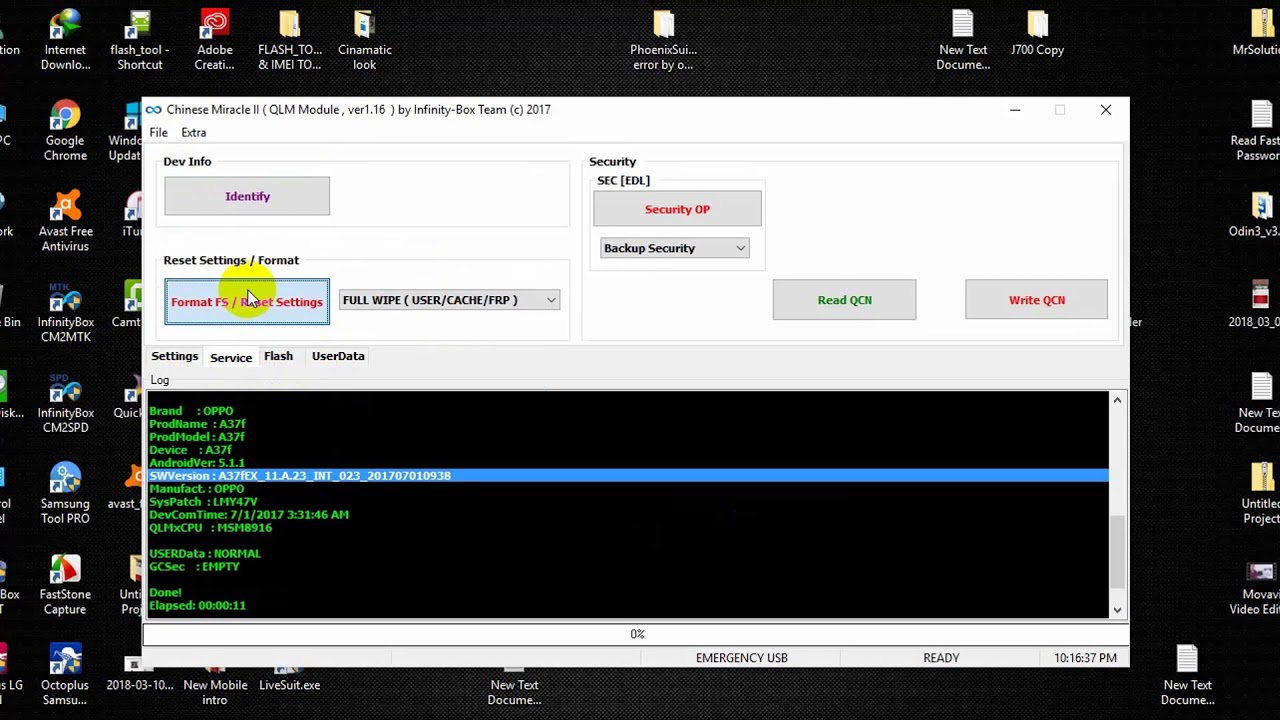Click the 10:16:37 PM status clock
The image size is (1280, 720).
tap(1085, 658)
